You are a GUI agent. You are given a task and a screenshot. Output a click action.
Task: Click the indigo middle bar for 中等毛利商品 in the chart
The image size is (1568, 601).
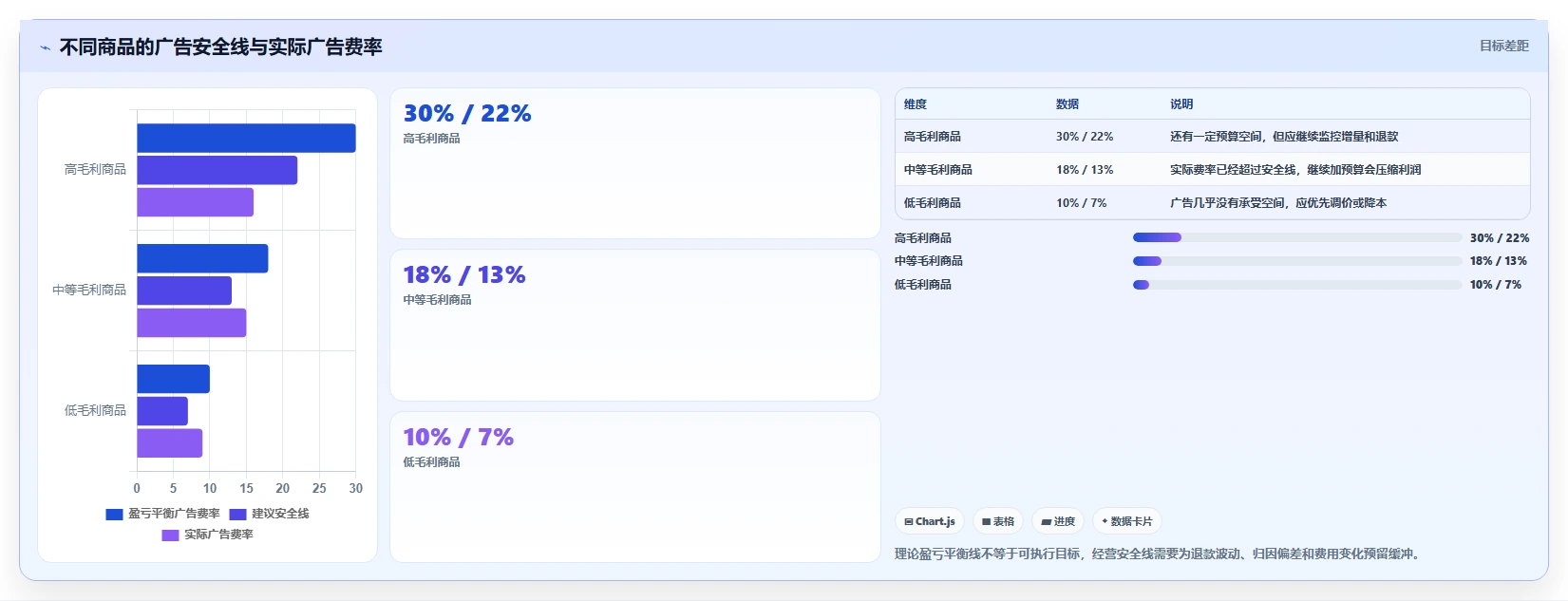pos(184,291)
